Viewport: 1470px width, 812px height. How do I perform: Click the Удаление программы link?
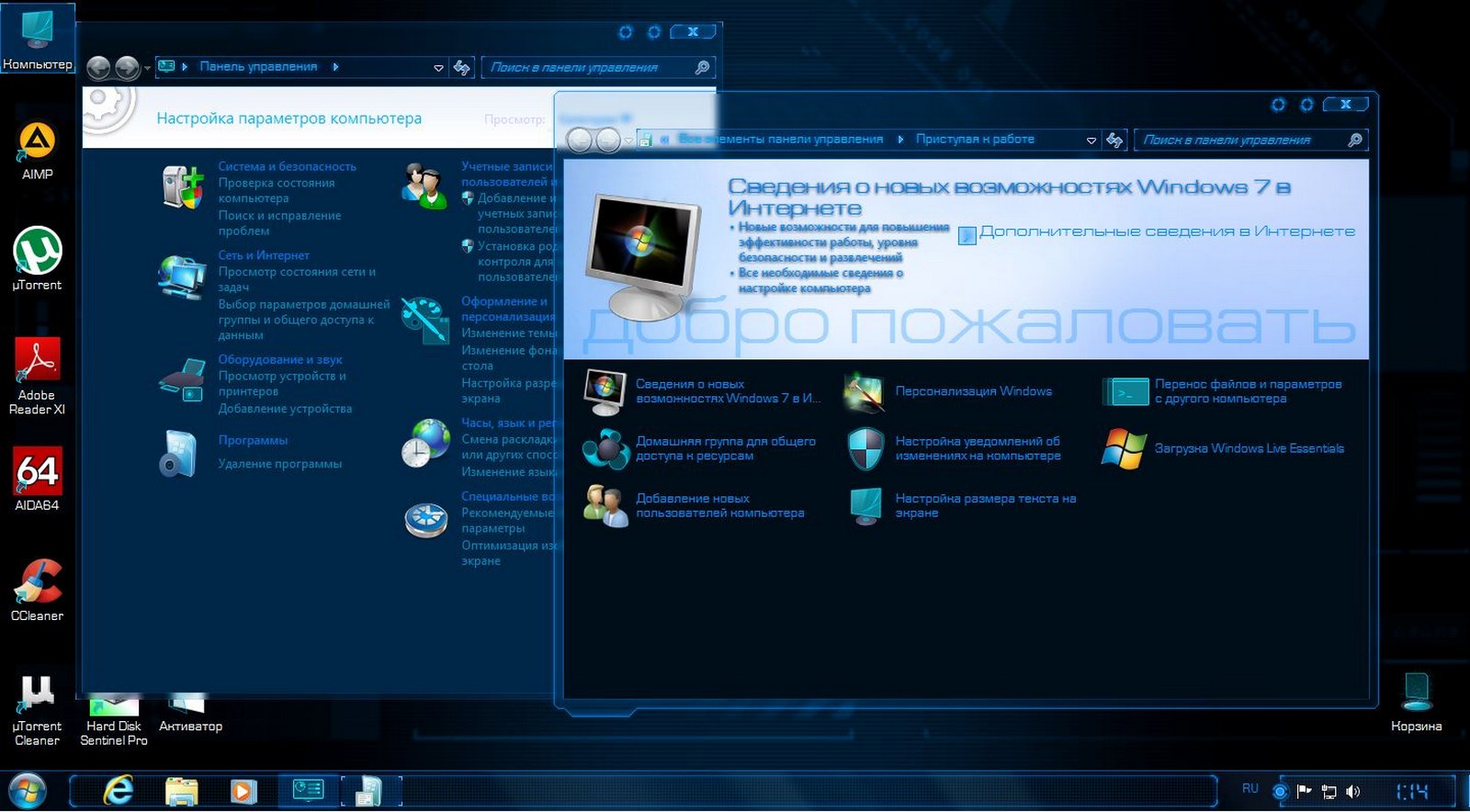click(279, 464)
